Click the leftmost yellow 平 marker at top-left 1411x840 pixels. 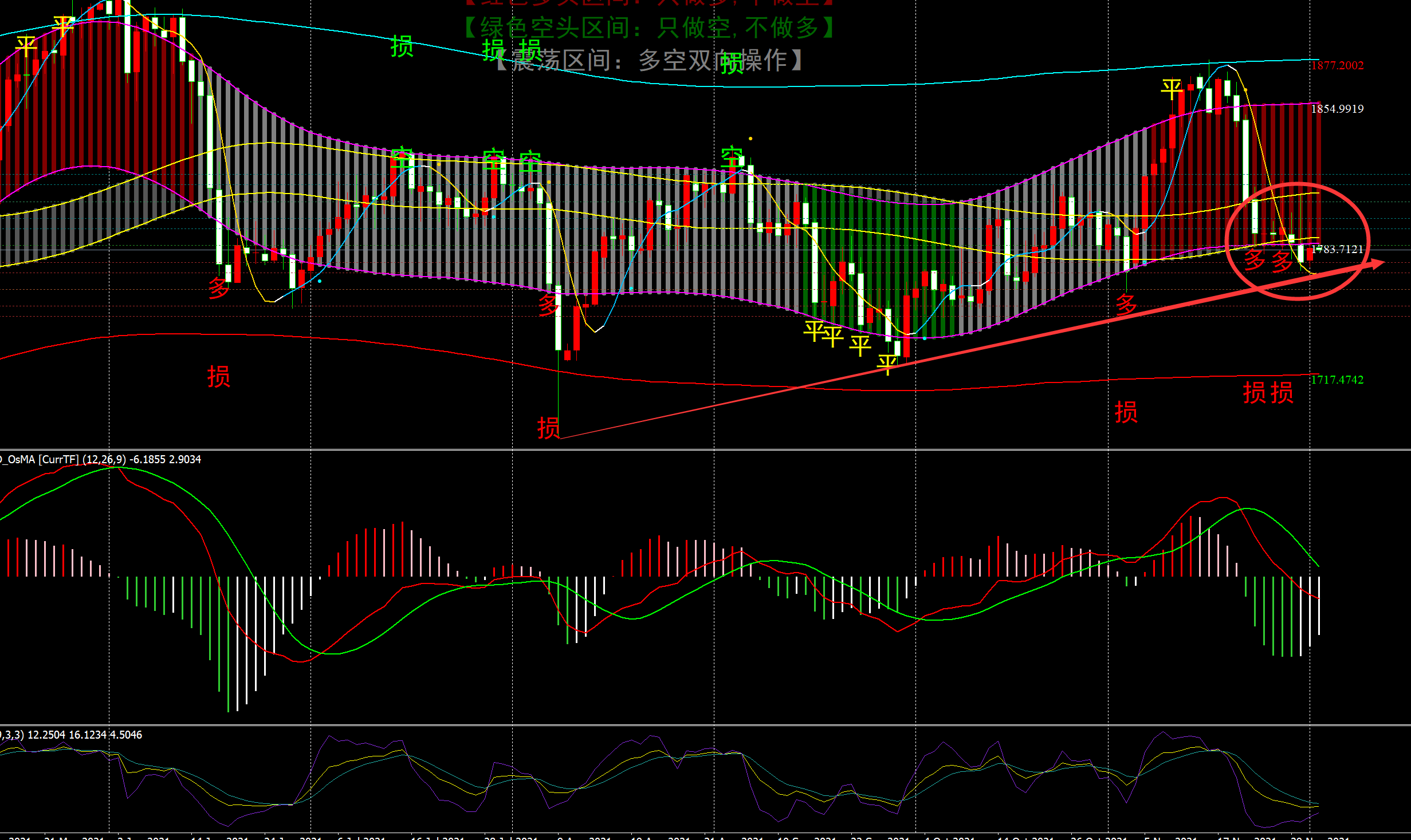click(26, 46)
